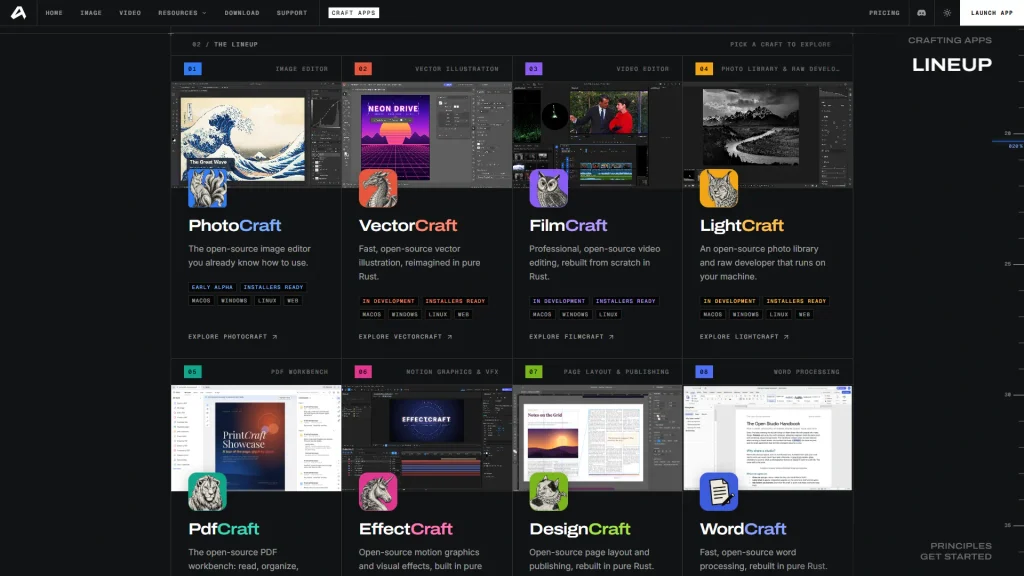Click the WordCraft heading

pyautogui.click(x=743, y=529)
